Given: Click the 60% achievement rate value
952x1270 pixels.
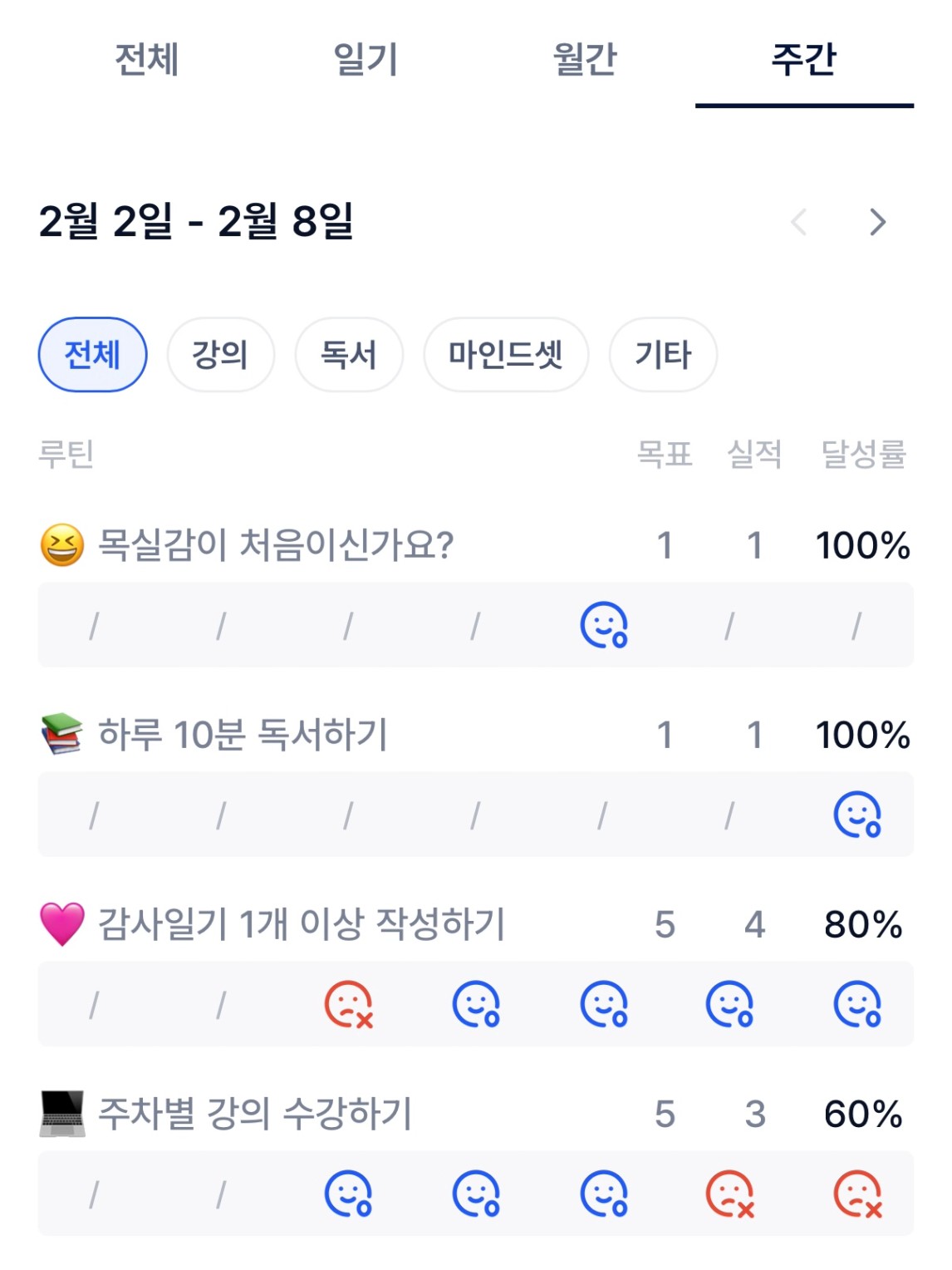Looking at the screenshot, I should tap(862, 1114).
